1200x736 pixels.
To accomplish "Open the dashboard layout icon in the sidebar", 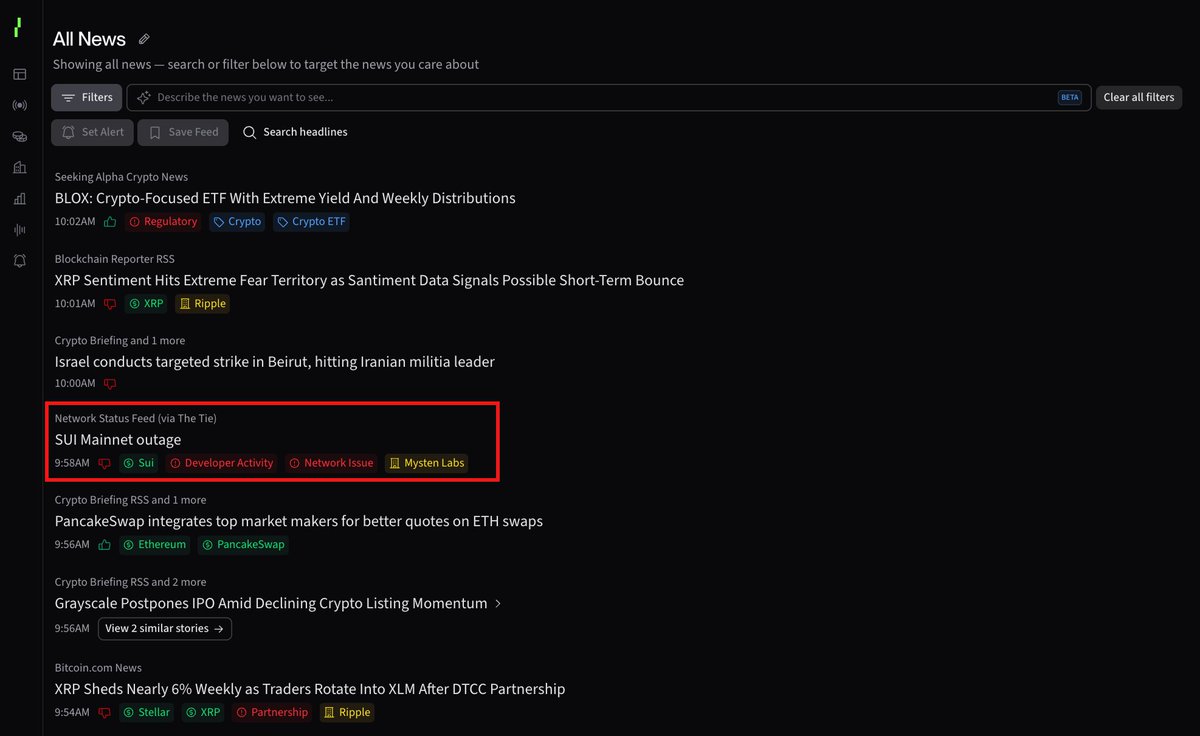I will point(19,74).
